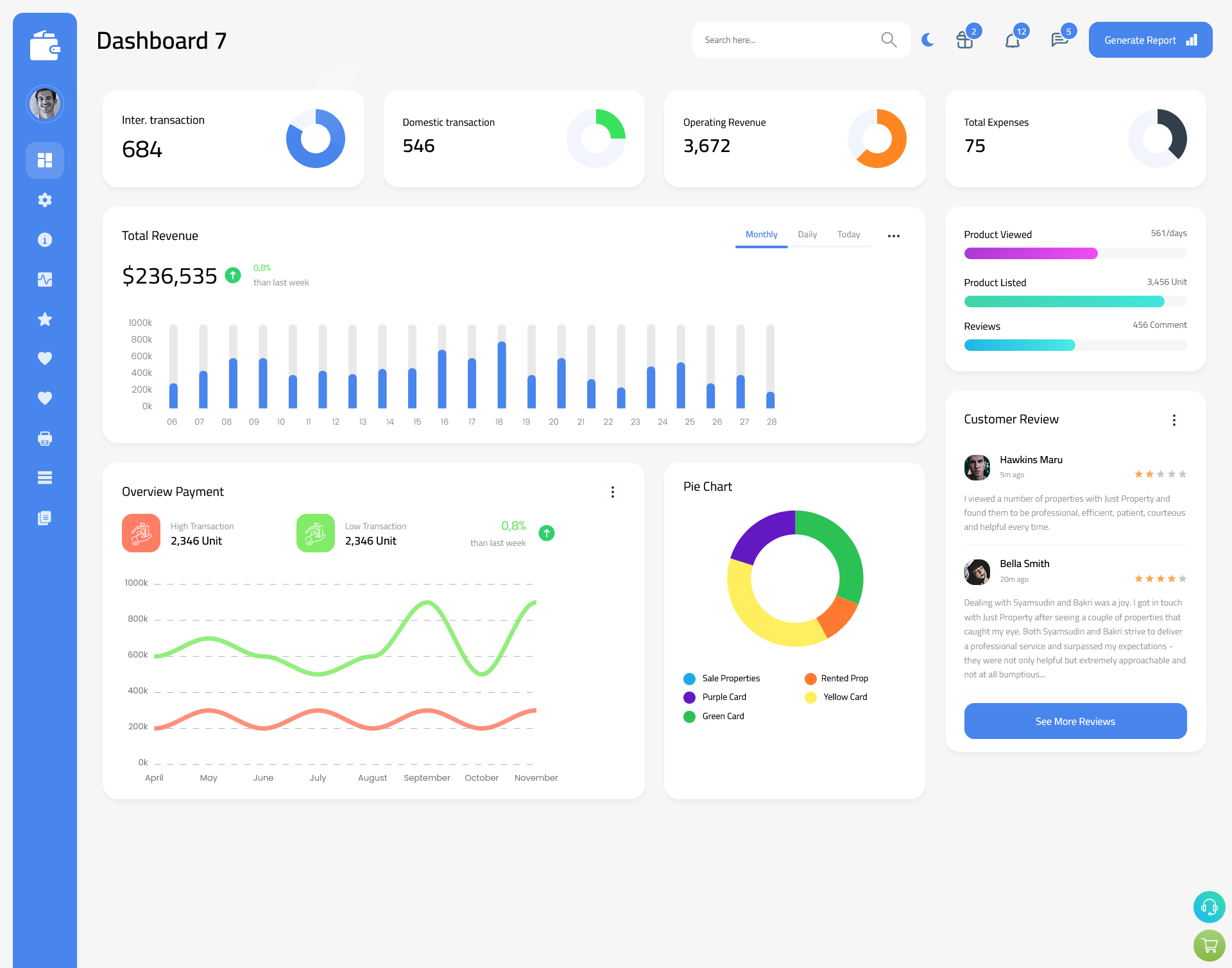
Task: Select Daily tab in Total Revenue
Action: 807,235
